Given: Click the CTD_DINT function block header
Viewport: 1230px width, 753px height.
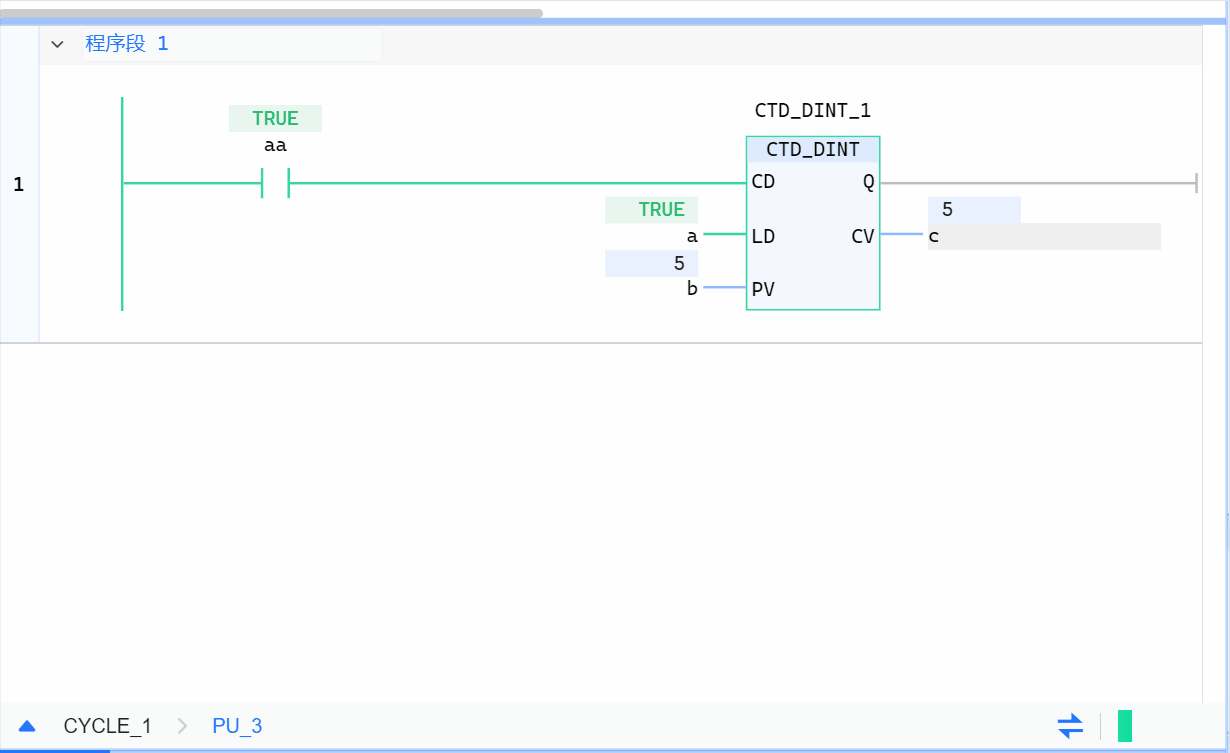Looking at the screenshot, I should tap(812, 150).
